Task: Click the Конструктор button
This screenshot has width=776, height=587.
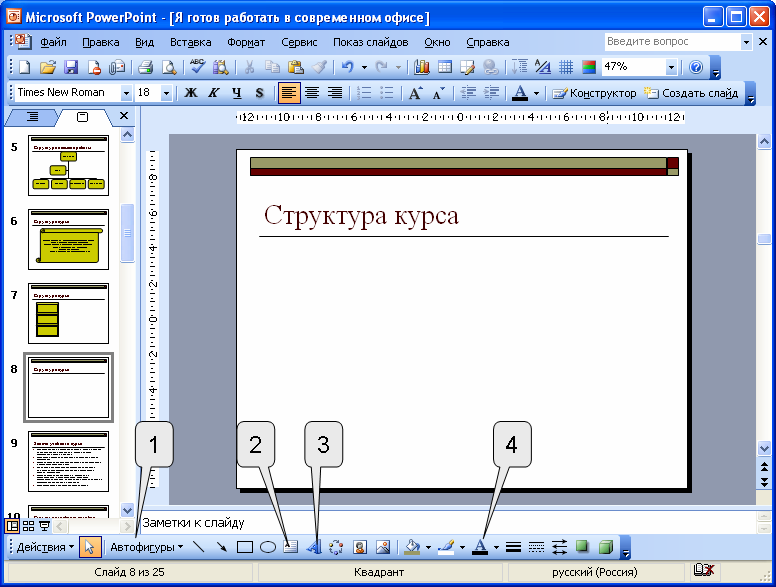Action: click(594, 93)
